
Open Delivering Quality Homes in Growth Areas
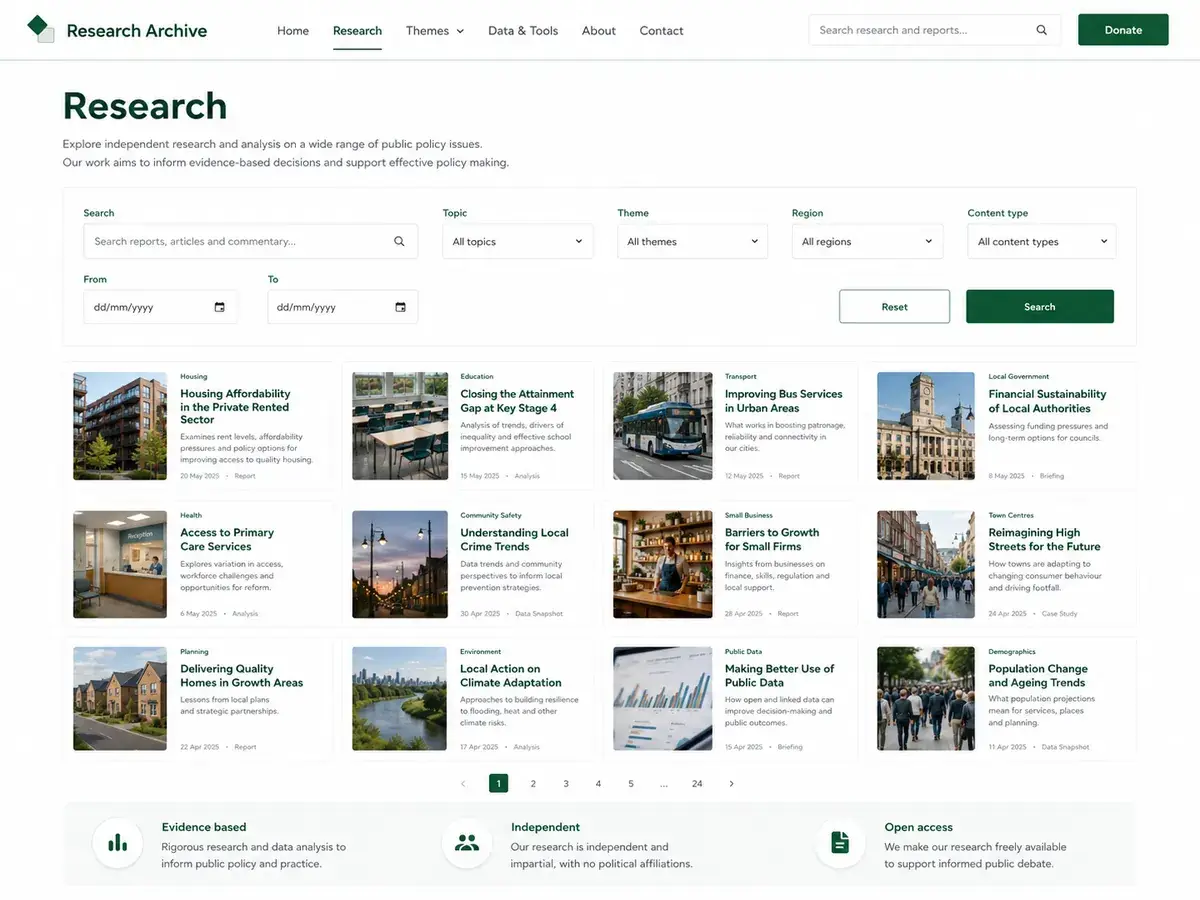coord(241,676)
